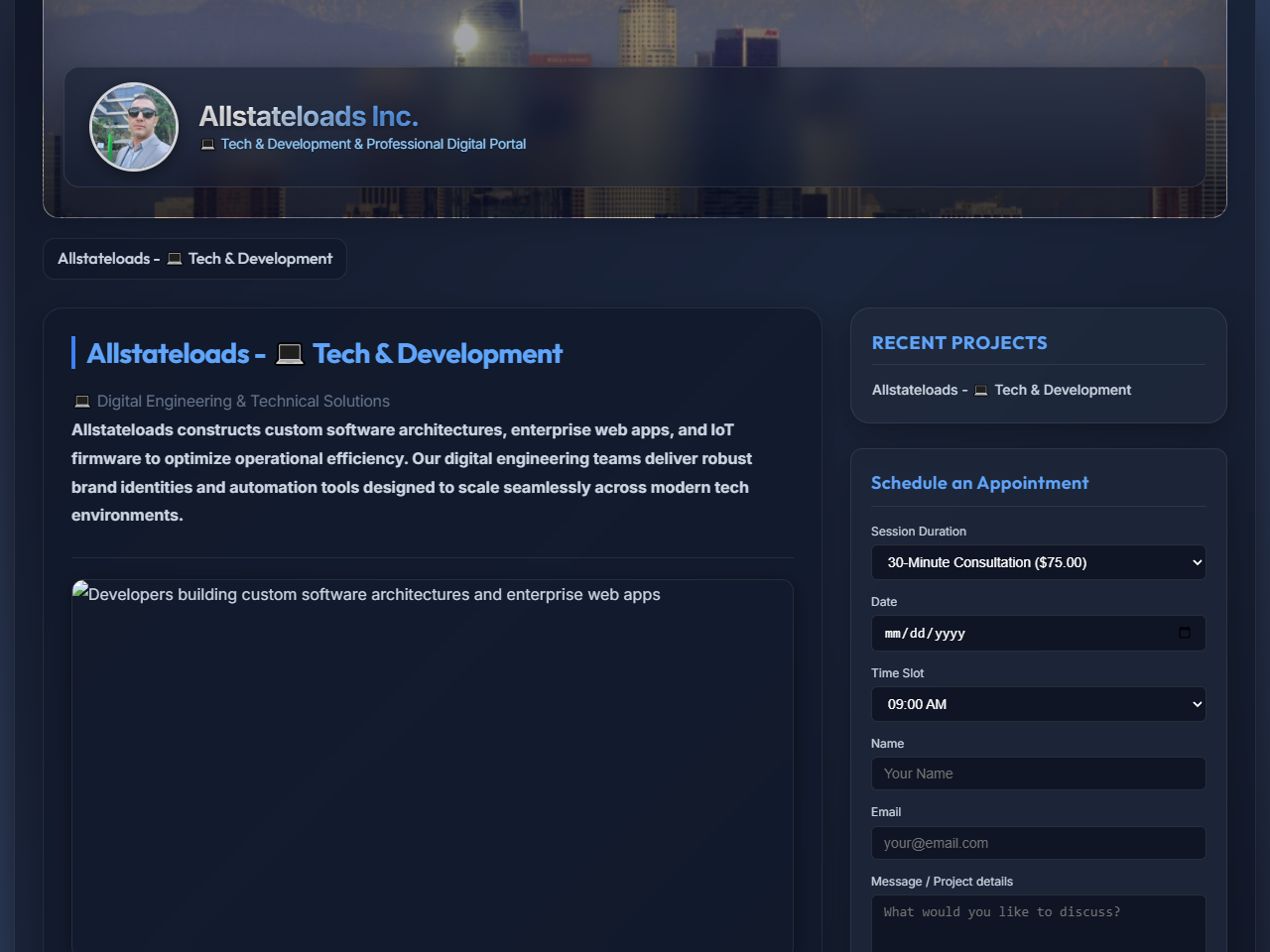Screen dimensions: 1270x952
Task: Click the description paragraph about custom software architectures
Action: click(412, 473)
